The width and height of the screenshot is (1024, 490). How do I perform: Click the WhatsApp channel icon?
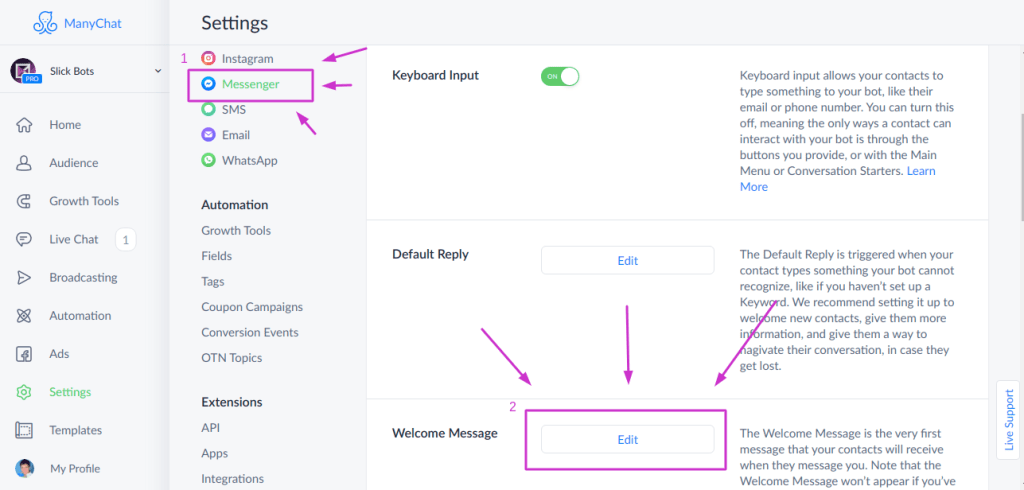click(208, 160)
